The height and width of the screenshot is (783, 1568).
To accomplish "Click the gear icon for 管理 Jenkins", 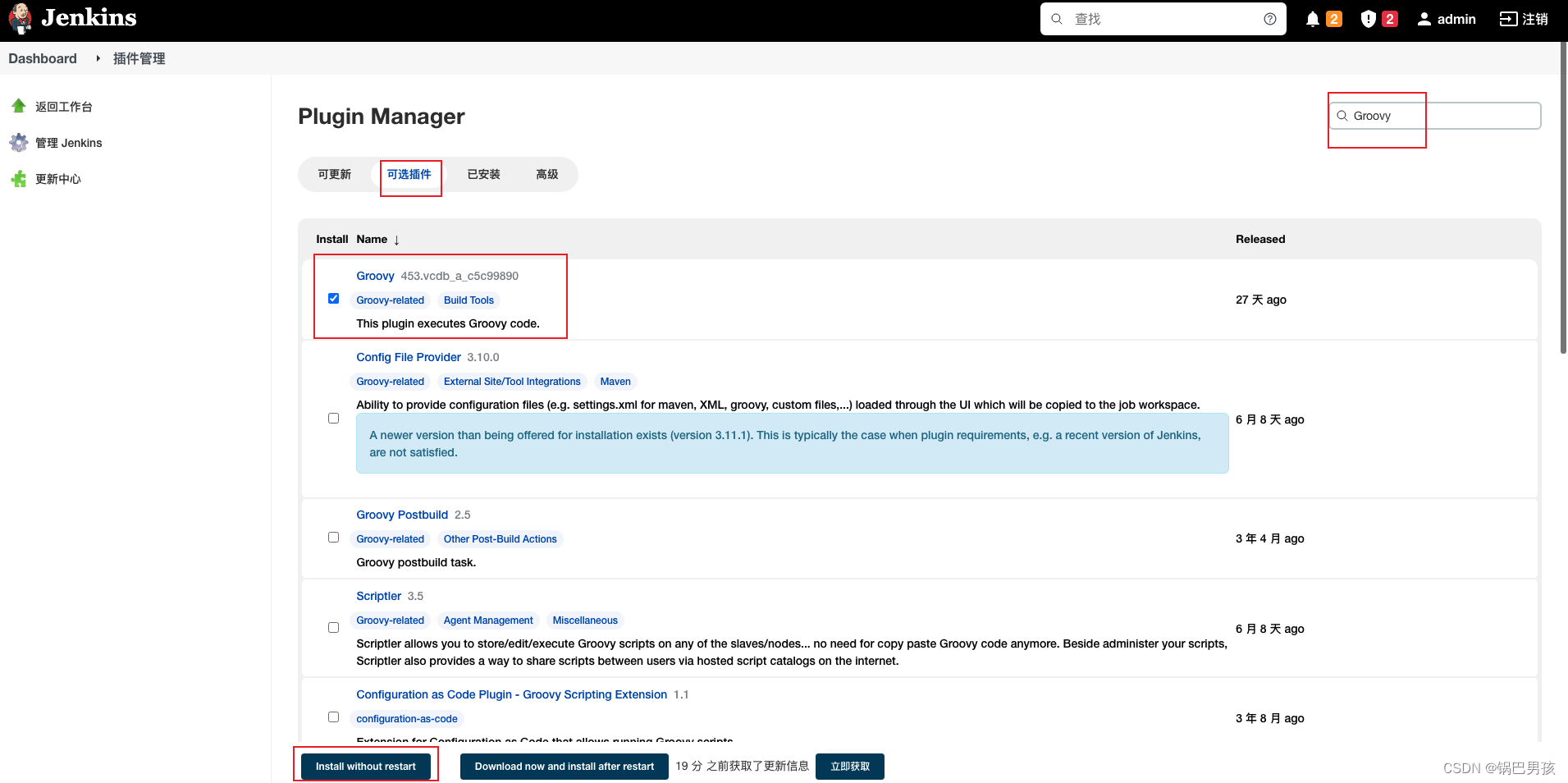I will [x=19, y=143].
